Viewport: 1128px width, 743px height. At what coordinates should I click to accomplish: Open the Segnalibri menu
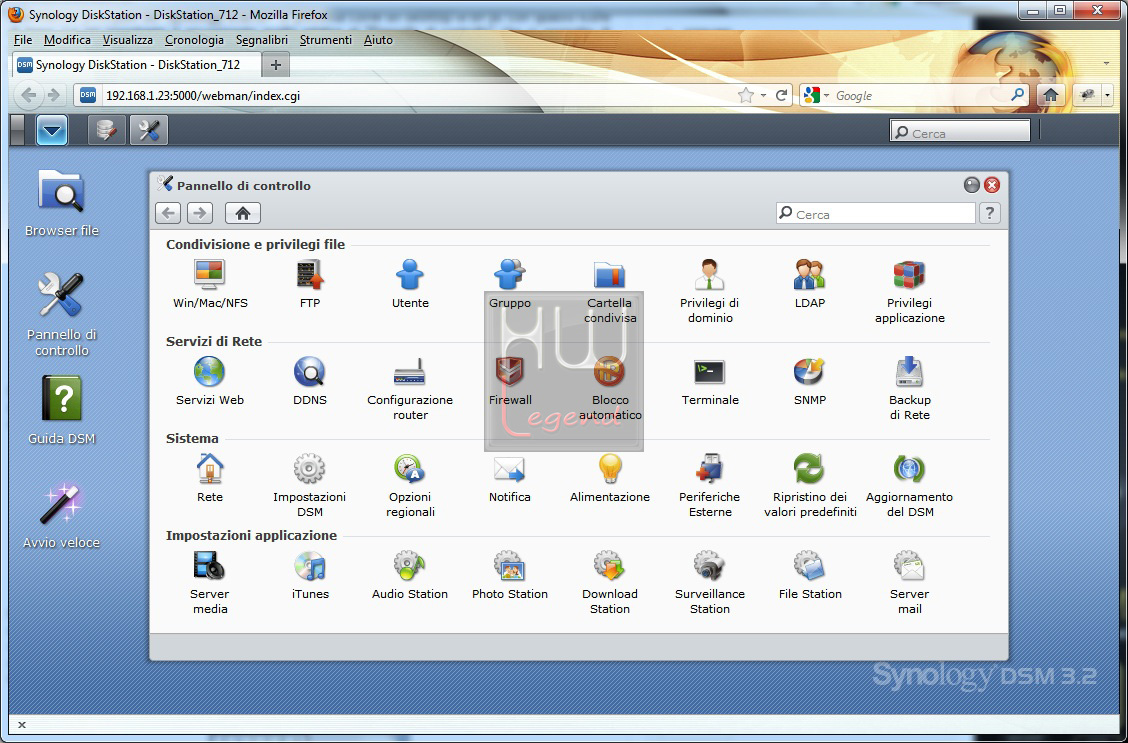coord(262,40)
